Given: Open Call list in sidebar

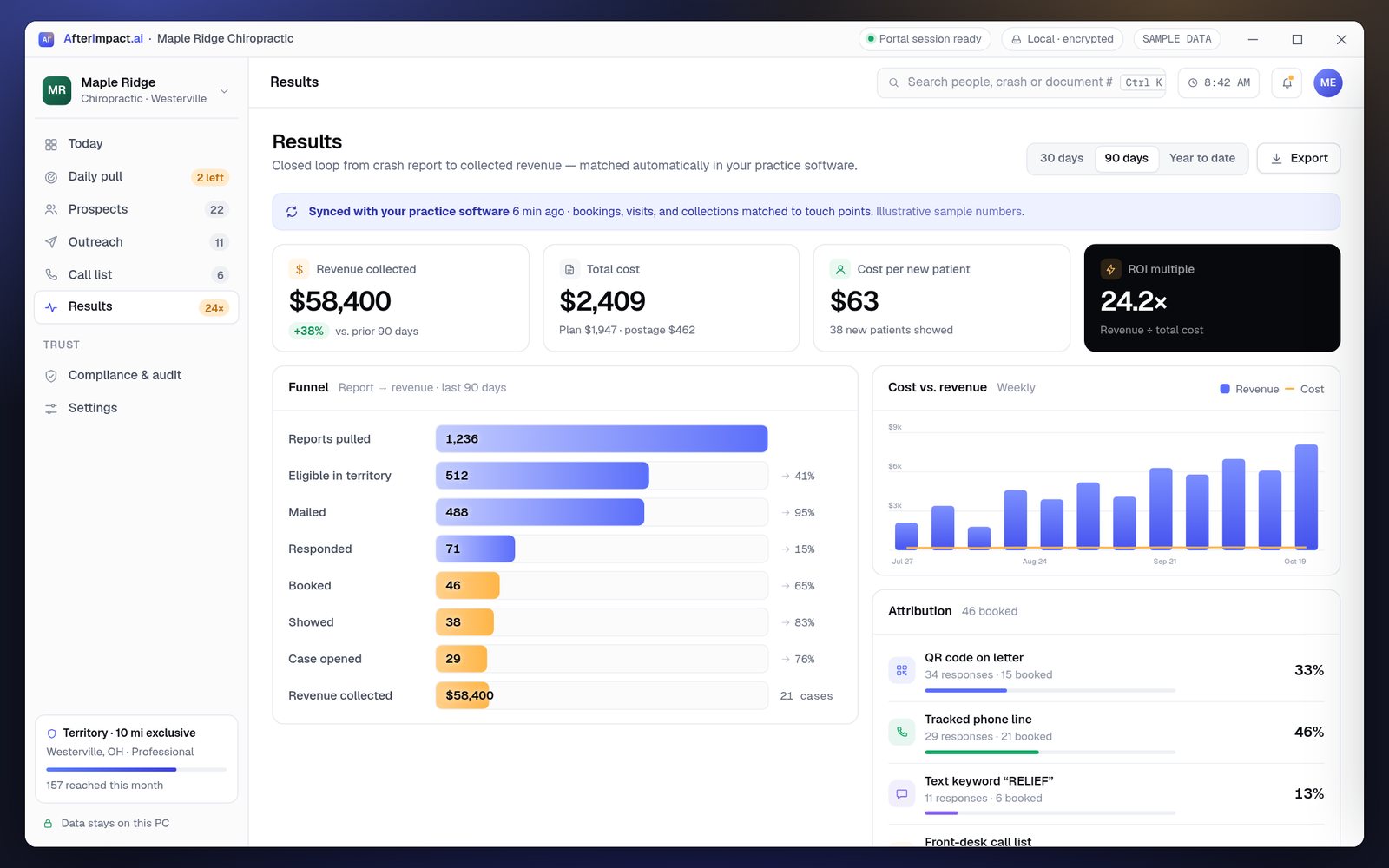Looking at the screenshot, I should click(x=136, y=275).
